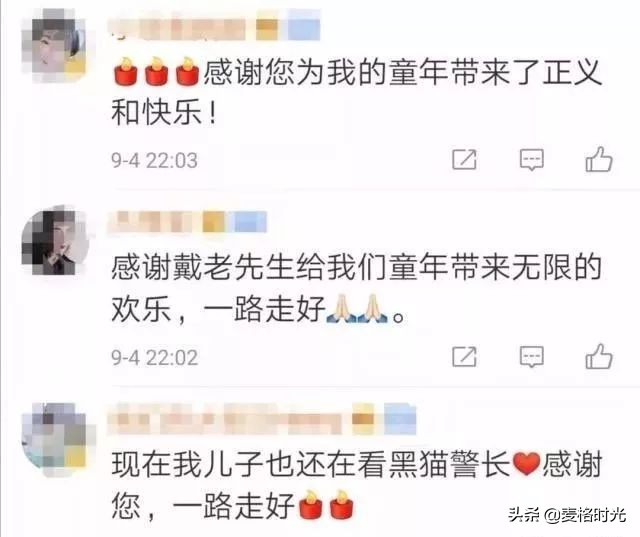Open reply bubble on the 22:03 comment
The image size is (640, 537).
click(531, 160)
